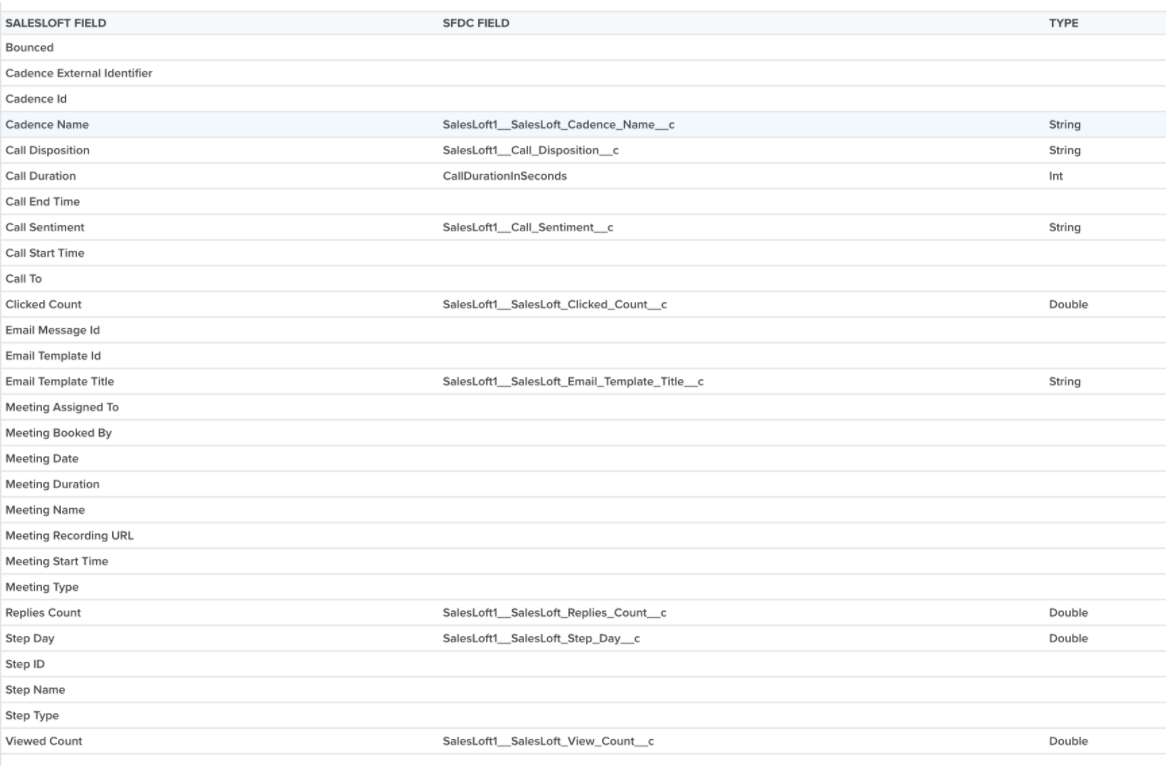
Task: Select the Step Name field
Action: point(35,690)
